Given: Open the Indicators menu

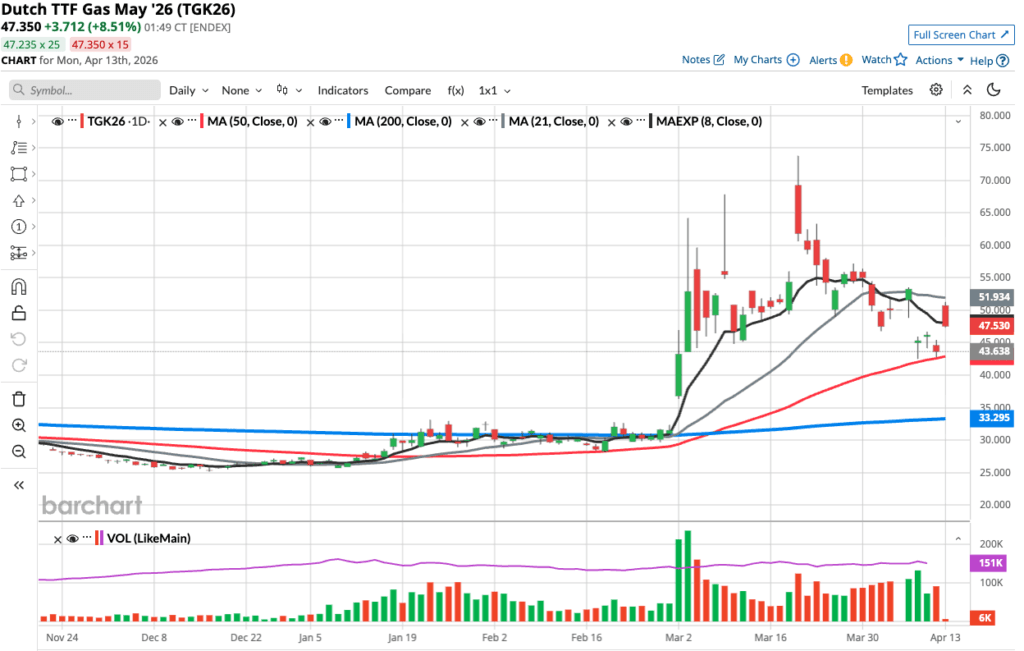Looking at the screenshot, I should point(343,90).
